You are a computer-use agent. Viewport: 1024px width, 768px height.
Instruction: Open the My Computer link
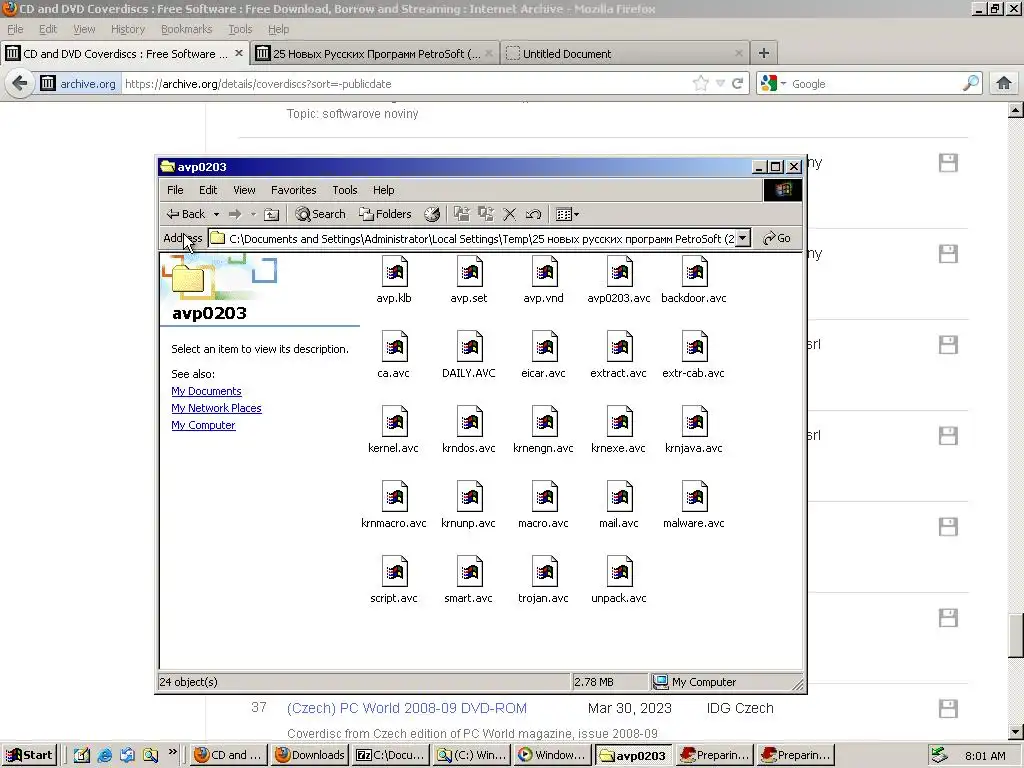203,425
